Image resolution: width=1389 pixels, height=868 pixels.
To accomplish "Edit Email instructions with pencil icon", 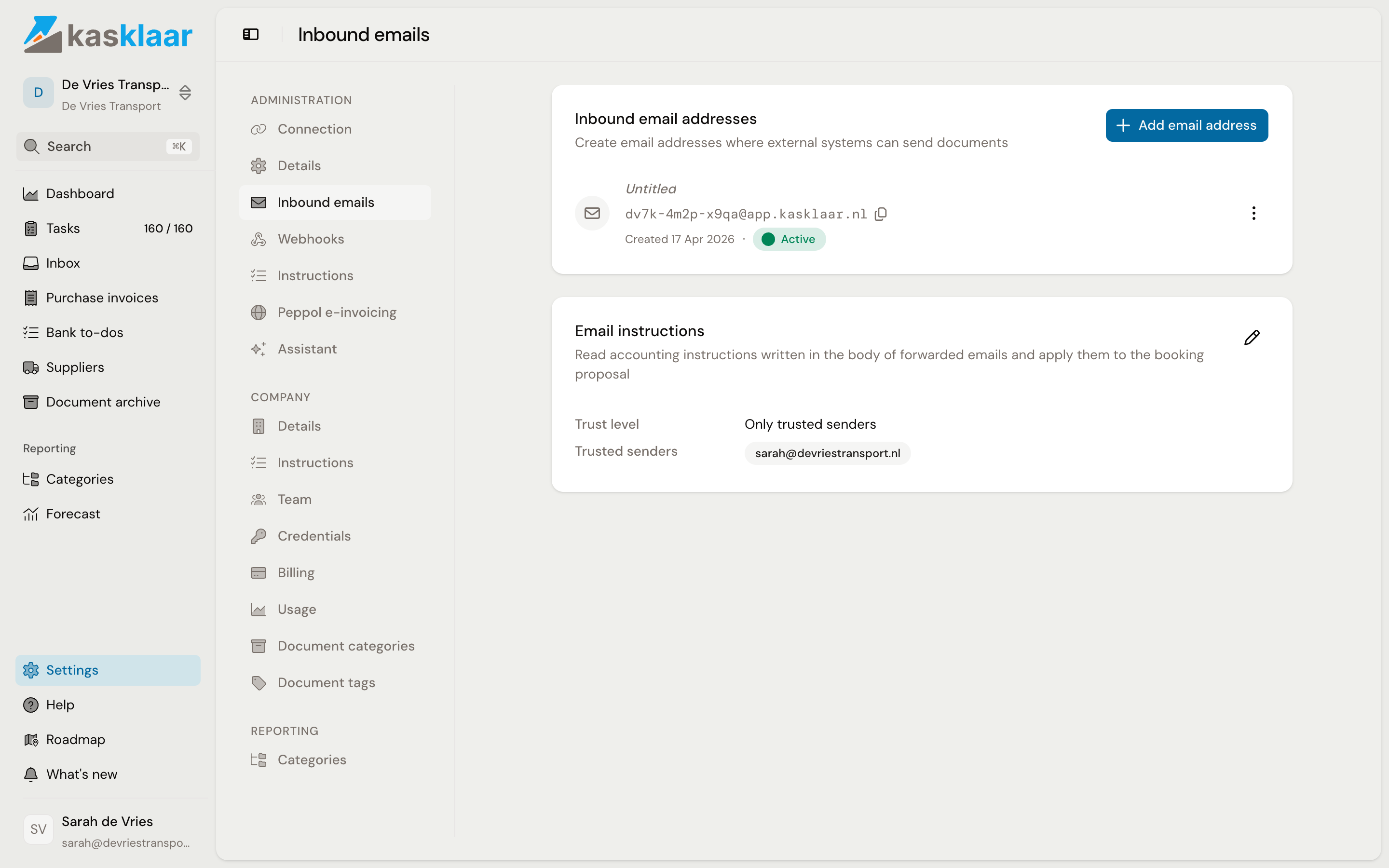I will [1252, 338].
